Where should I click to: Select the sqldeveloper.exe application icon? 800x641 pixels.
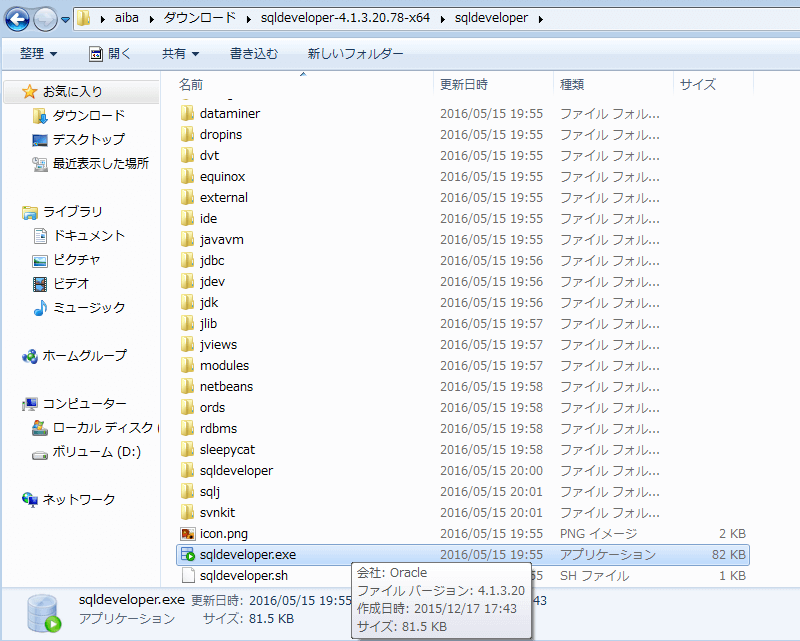(x=188, y=555)
